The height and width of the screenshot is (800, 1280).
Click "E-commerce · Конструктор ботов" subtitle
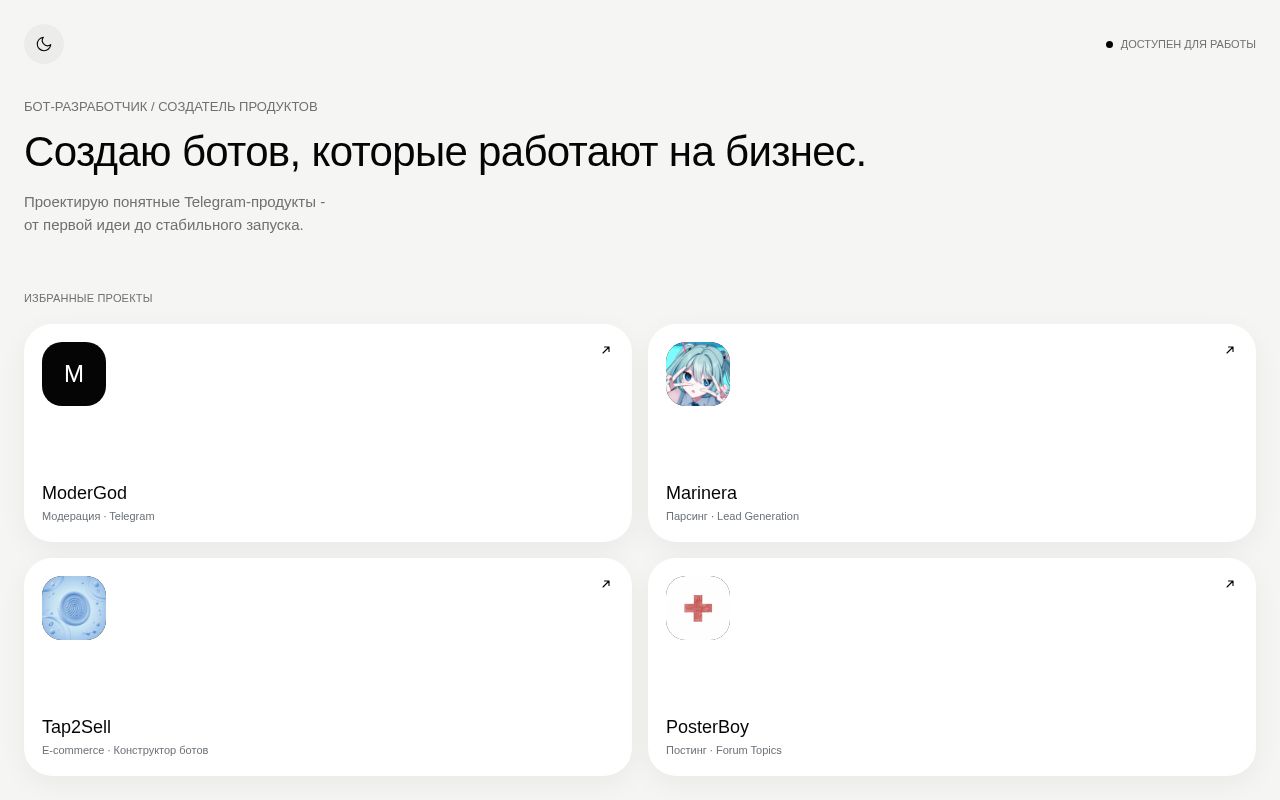pos(125,750)
